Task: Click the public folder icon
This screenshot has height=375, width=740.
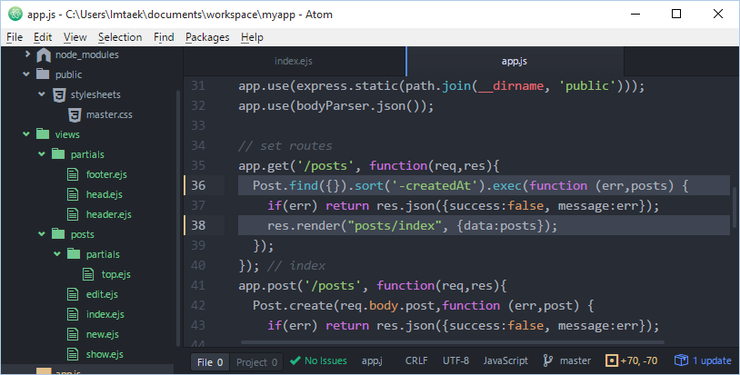Action: point(43,74)
